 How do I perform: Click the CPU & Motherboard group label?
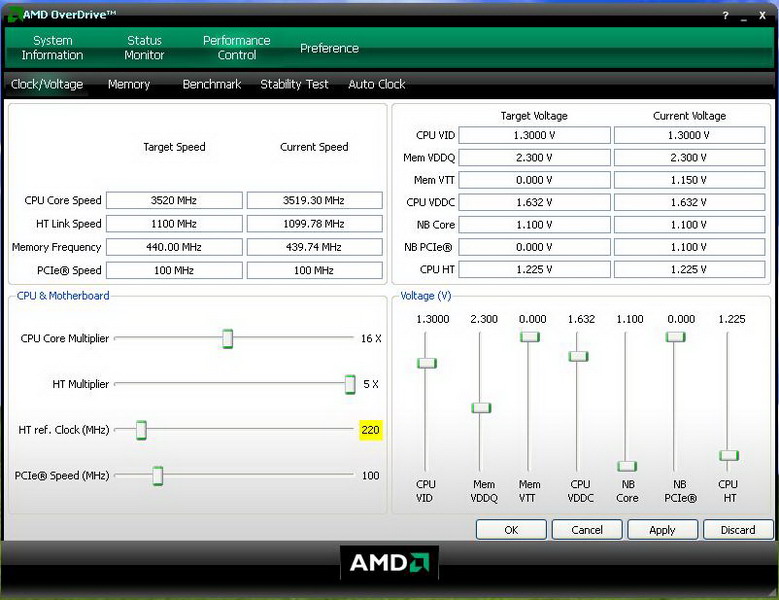tap(63, 296)
